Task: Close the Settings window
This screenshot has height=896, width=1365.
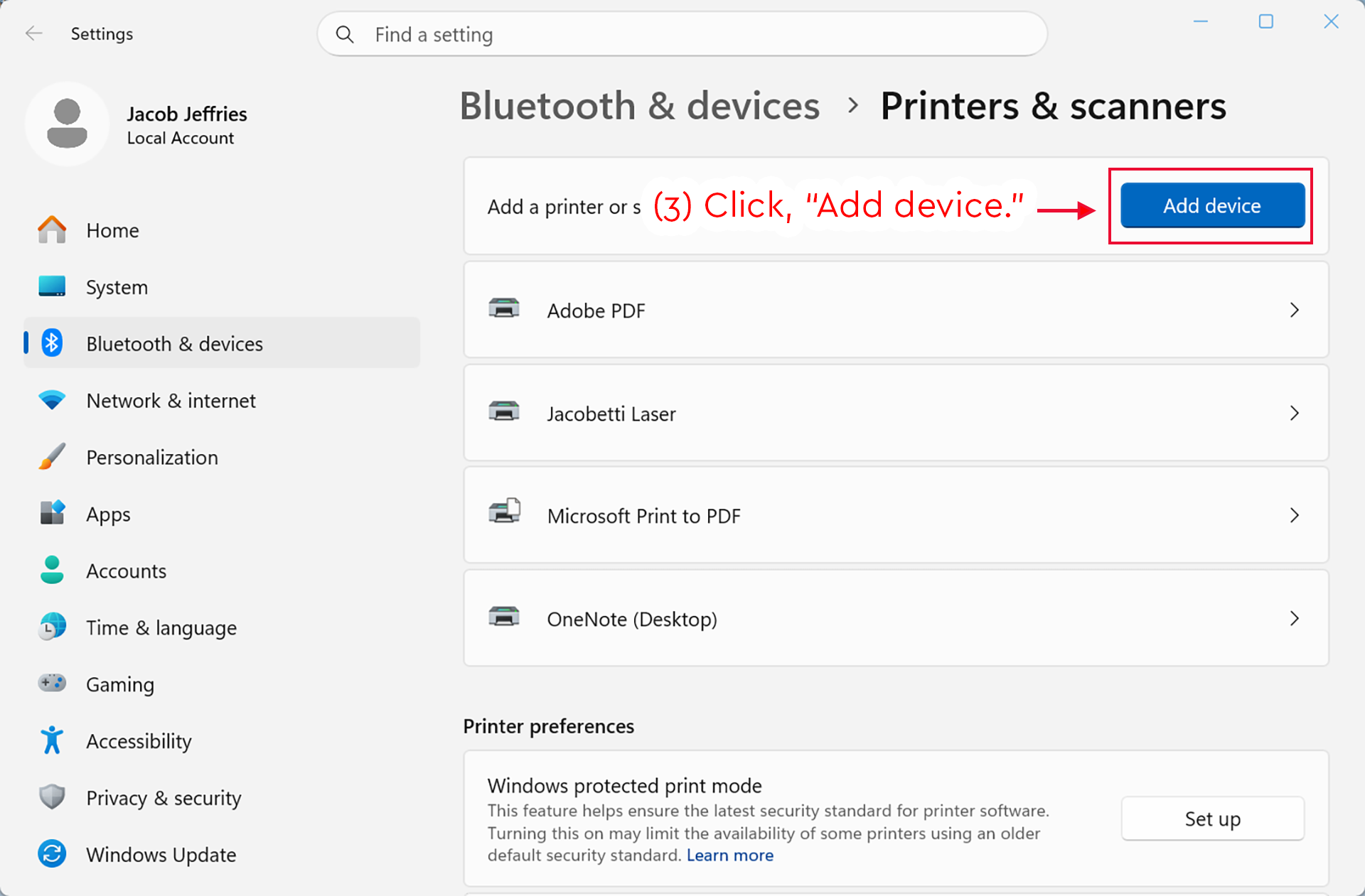Action: pyautogui.click(x=1332, y=22)
